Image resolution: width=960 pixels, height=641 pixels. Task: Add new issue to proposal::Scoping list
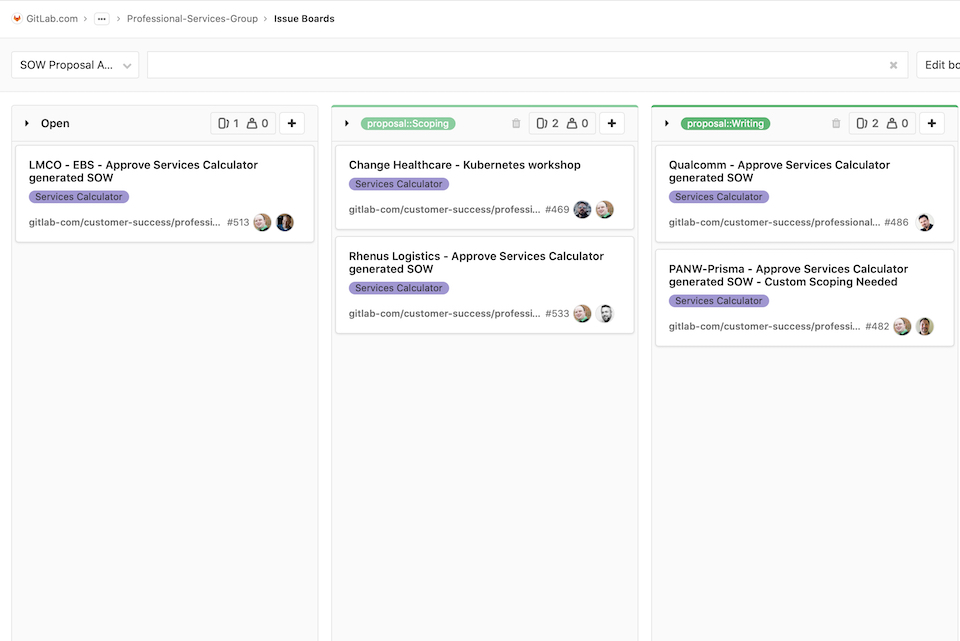pyautogui.click(x=612, y=123)
